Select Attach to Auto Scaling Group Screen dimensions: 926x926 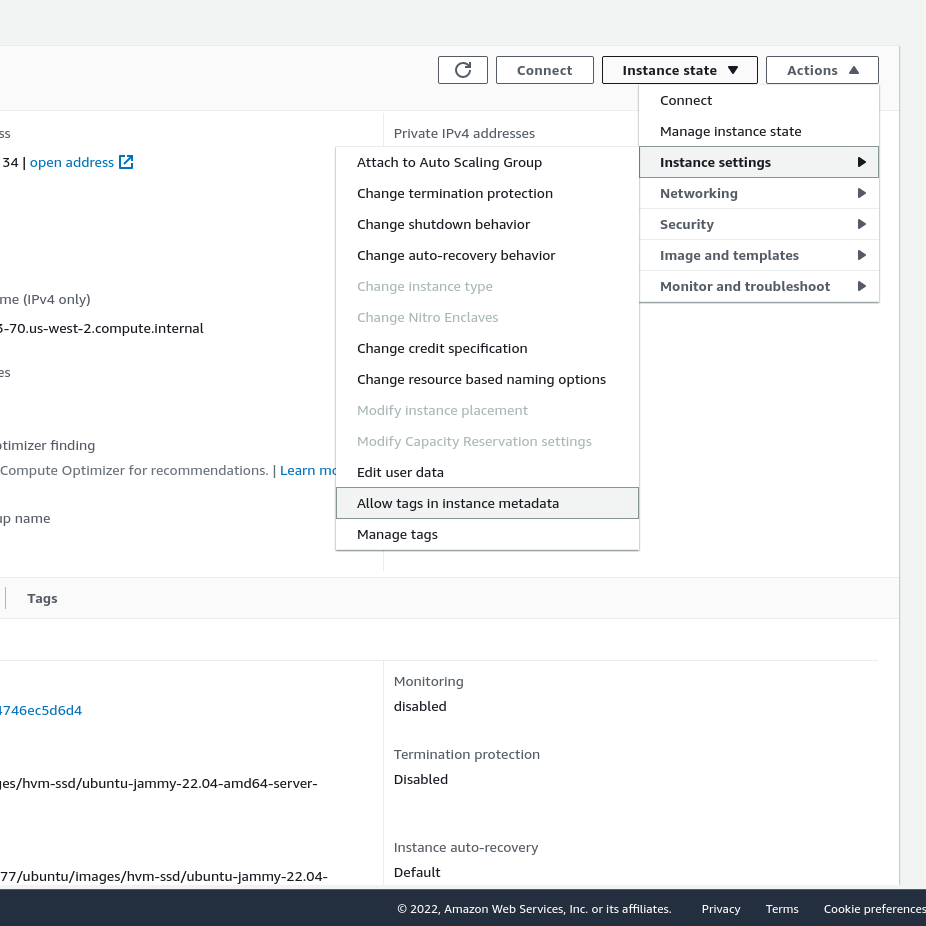[x=449, y=162]
